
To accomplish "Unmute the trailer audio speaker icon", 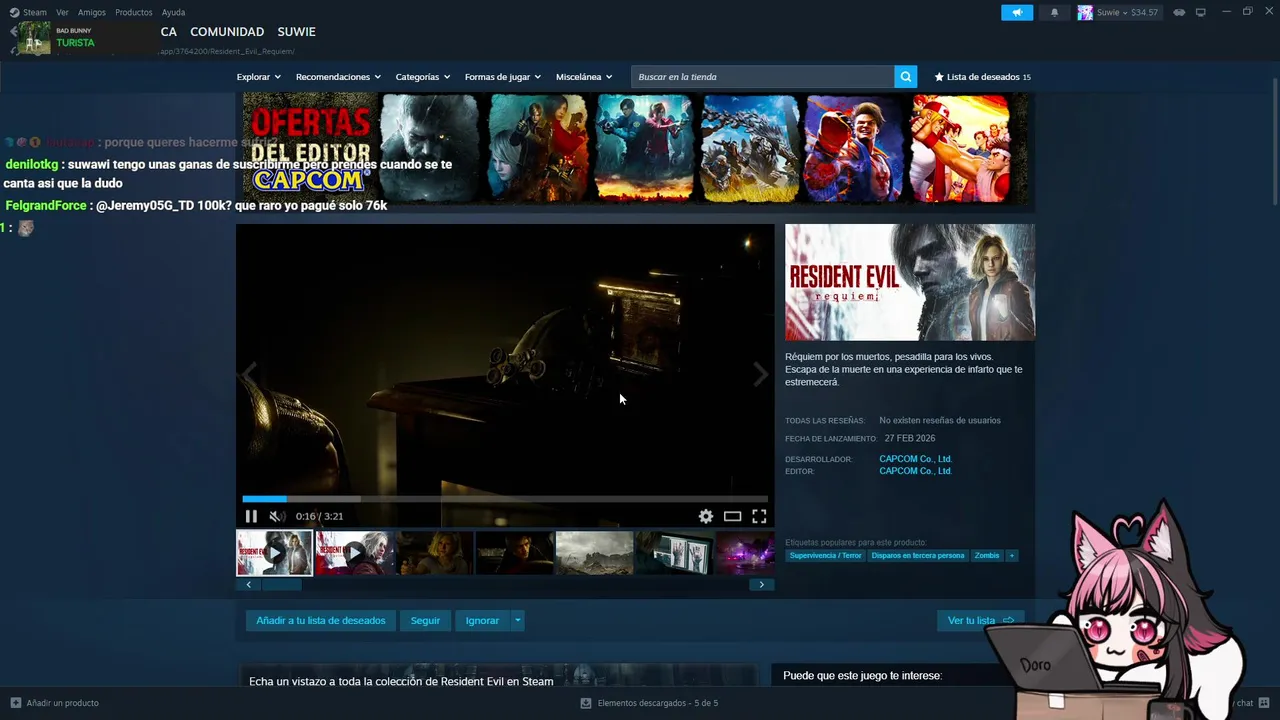I will [x=277, y=516].
